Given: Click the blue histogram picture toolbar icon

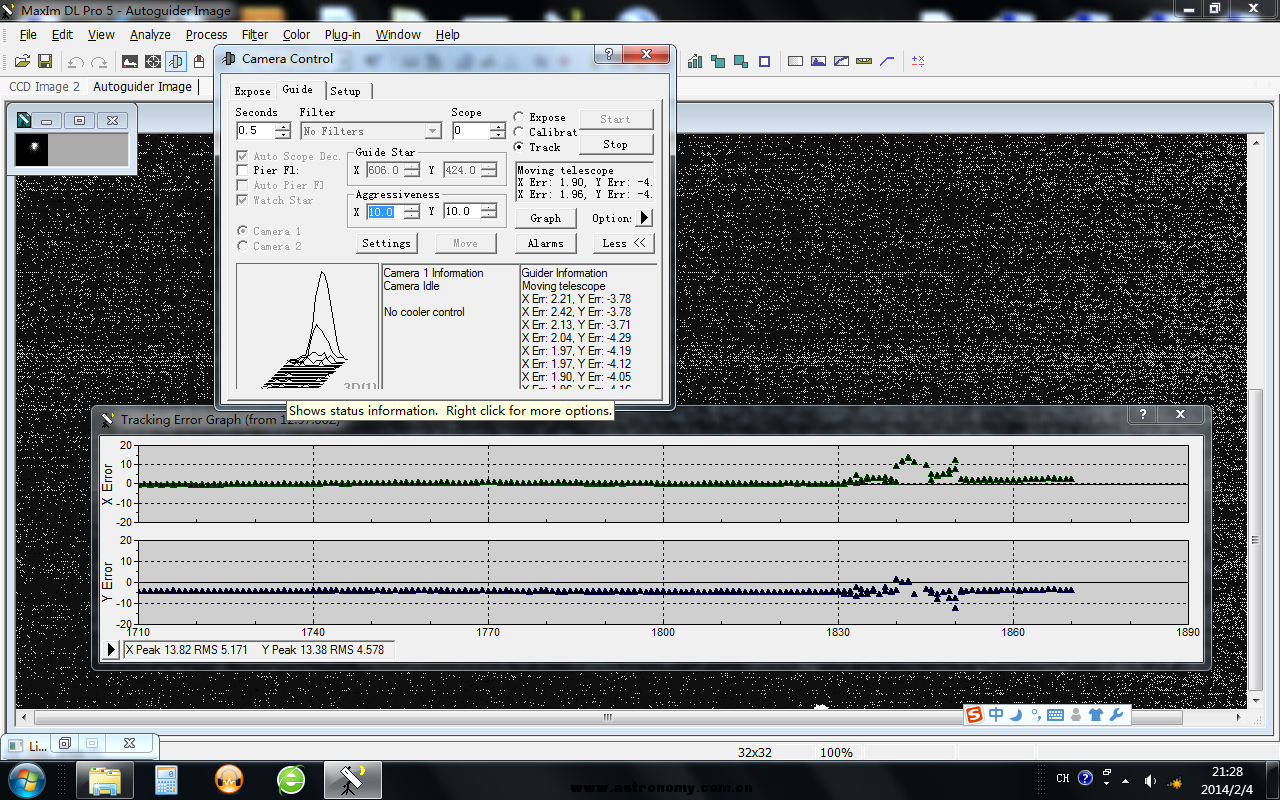Looking at the screenshot, I should pyautogui.click(x=819, y=61).
